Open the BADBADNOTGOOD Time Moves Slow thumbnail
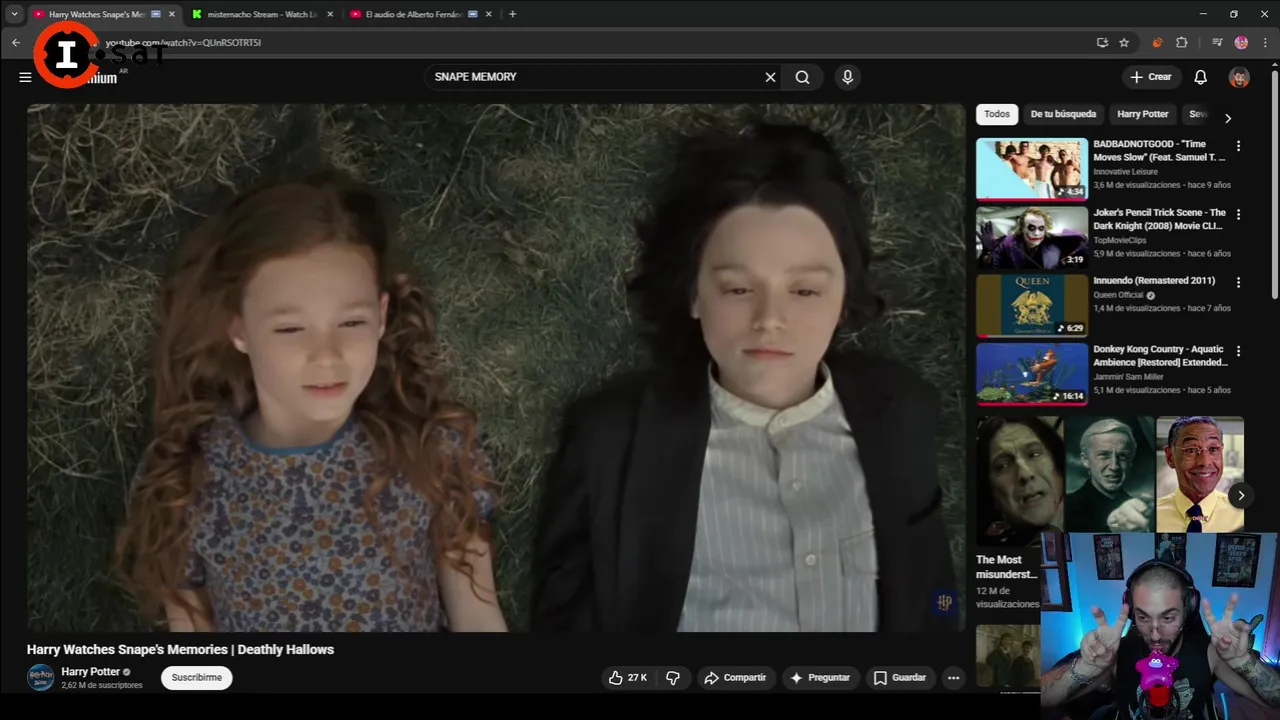This screenshot has height=720, width=1280. [1031, 169]
